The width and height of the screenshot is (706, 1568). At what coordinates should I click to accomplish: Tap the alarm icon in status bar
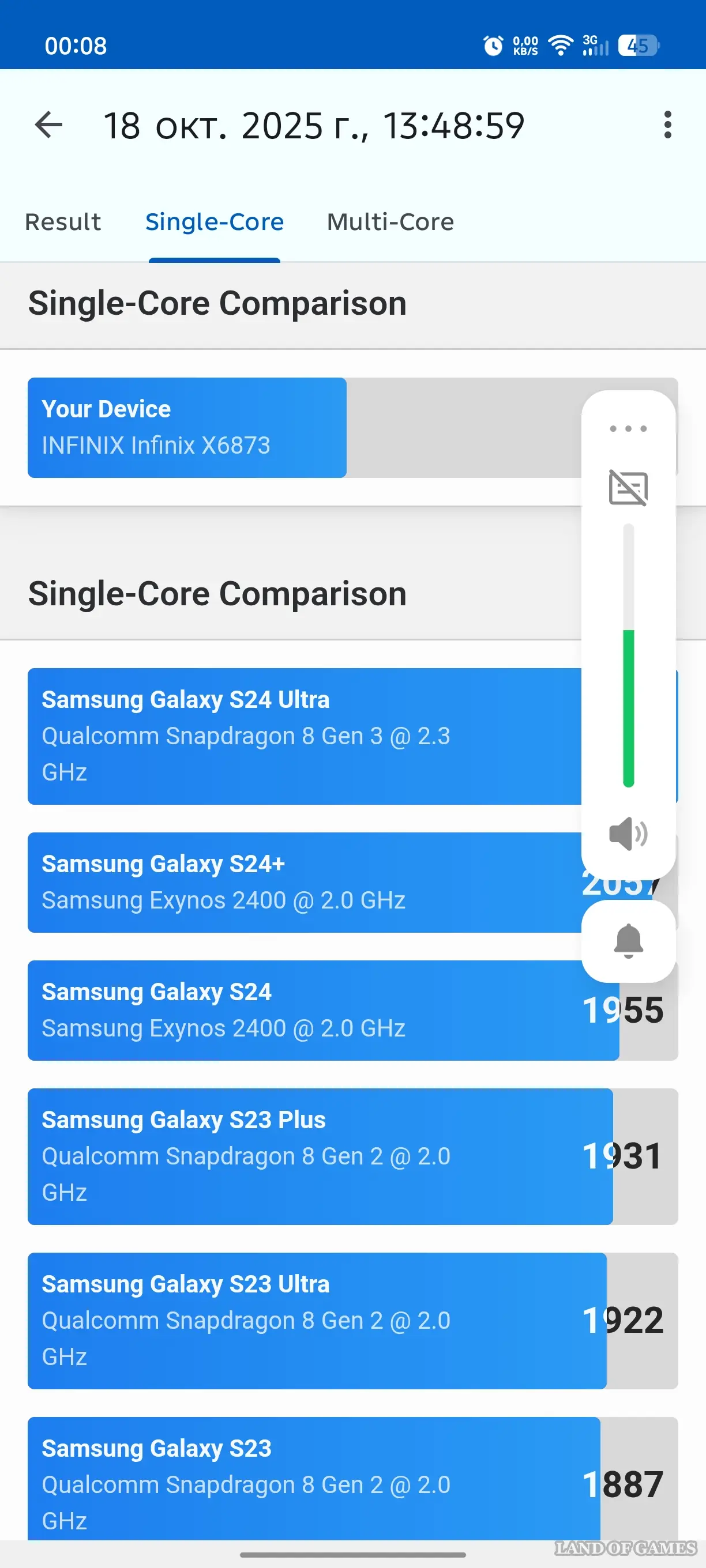point(493,45)
